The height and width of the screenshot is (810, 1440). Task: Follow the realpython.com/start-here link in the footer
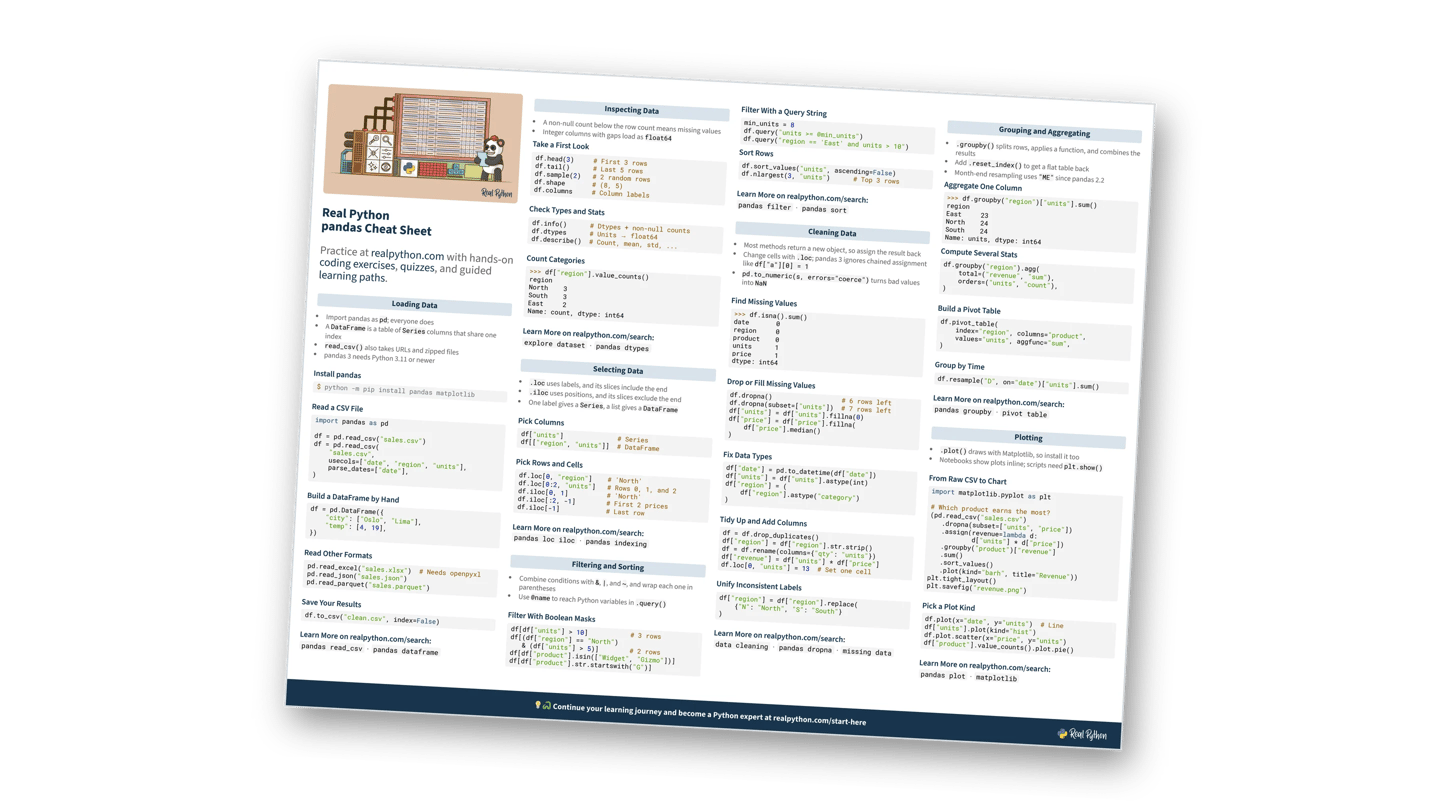pyautogui.click(x=819, y=720)
